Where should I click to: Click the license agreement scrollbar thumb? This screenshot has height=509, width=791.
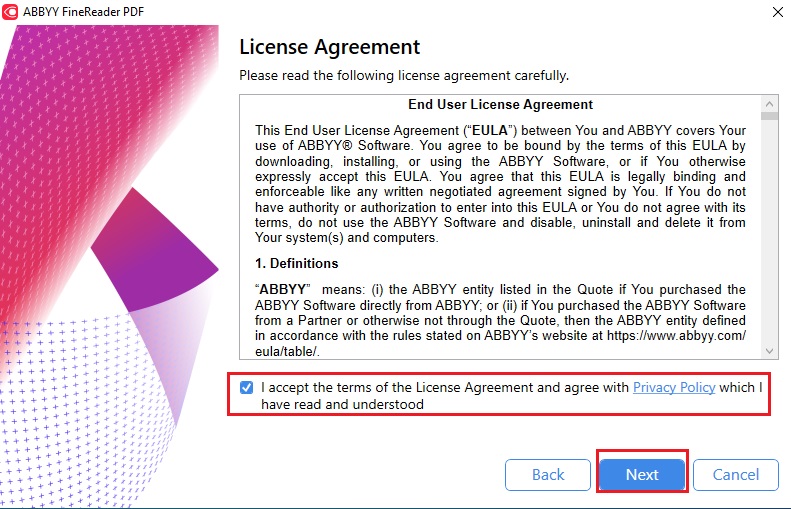(x=769, y=117)
